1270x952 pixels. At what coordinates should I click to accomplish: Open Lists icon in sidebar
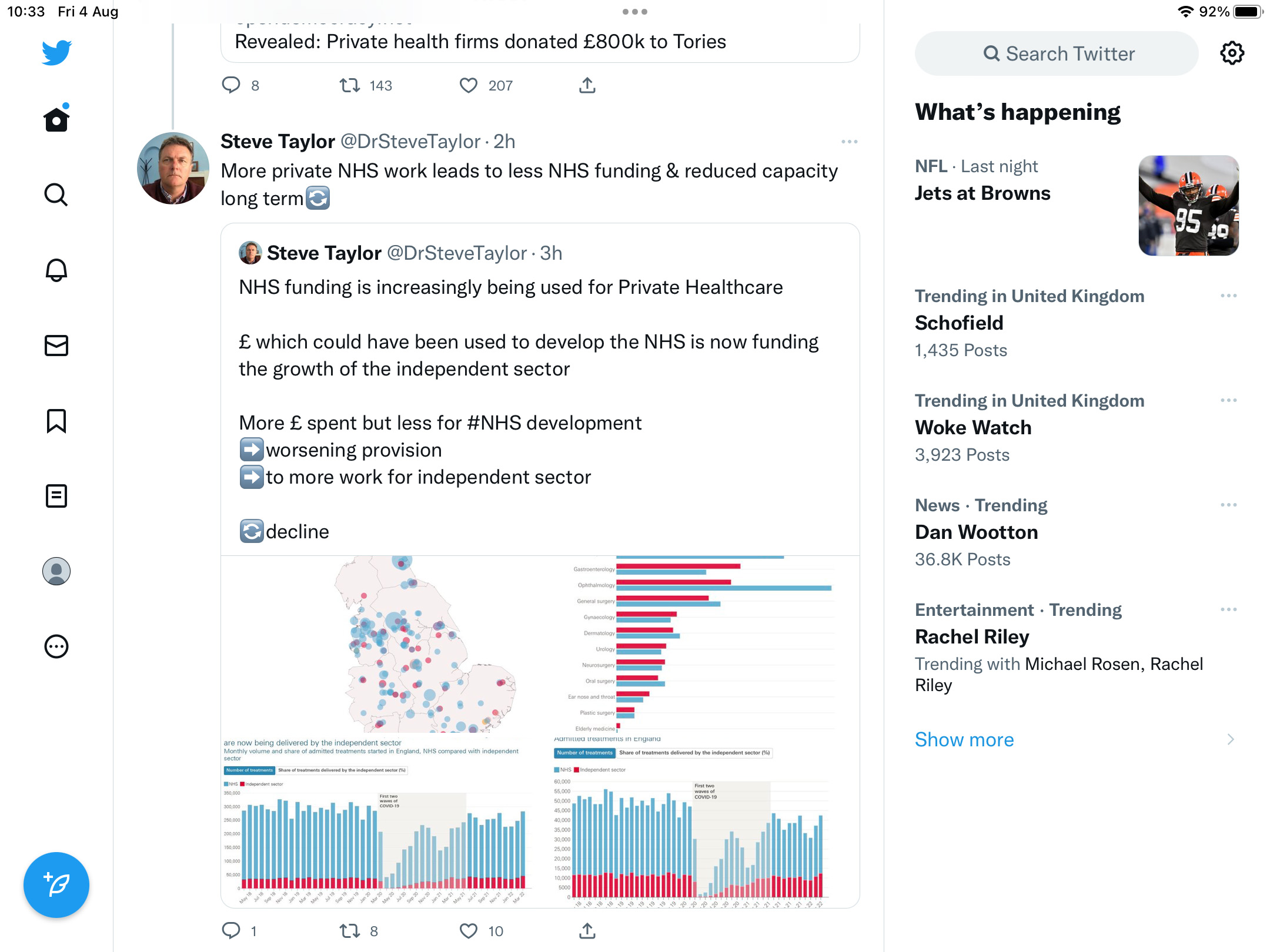[x=56, y=496]
